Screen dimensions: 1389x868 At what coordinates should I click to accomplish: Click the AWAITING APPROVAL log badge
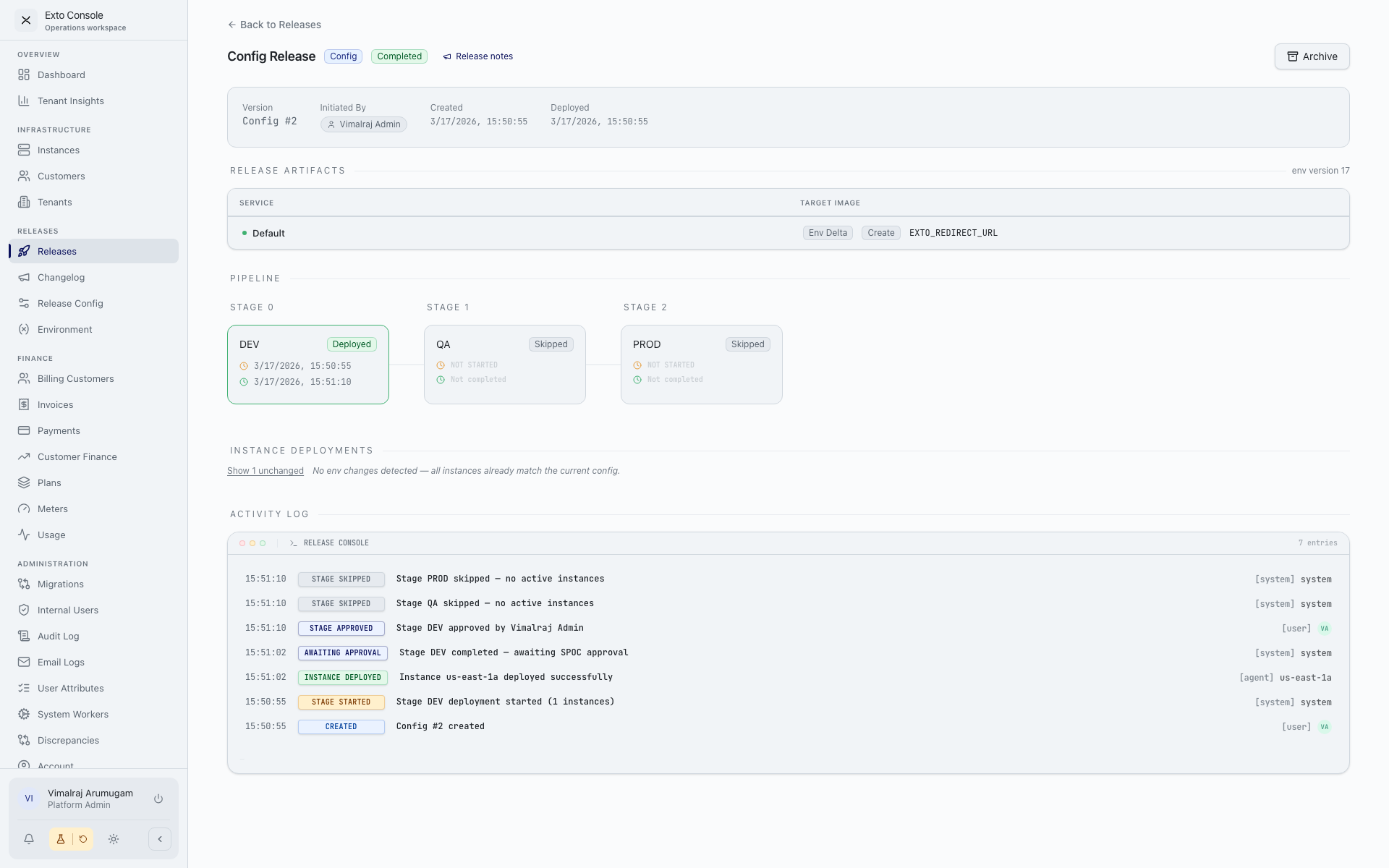point(343,653)
